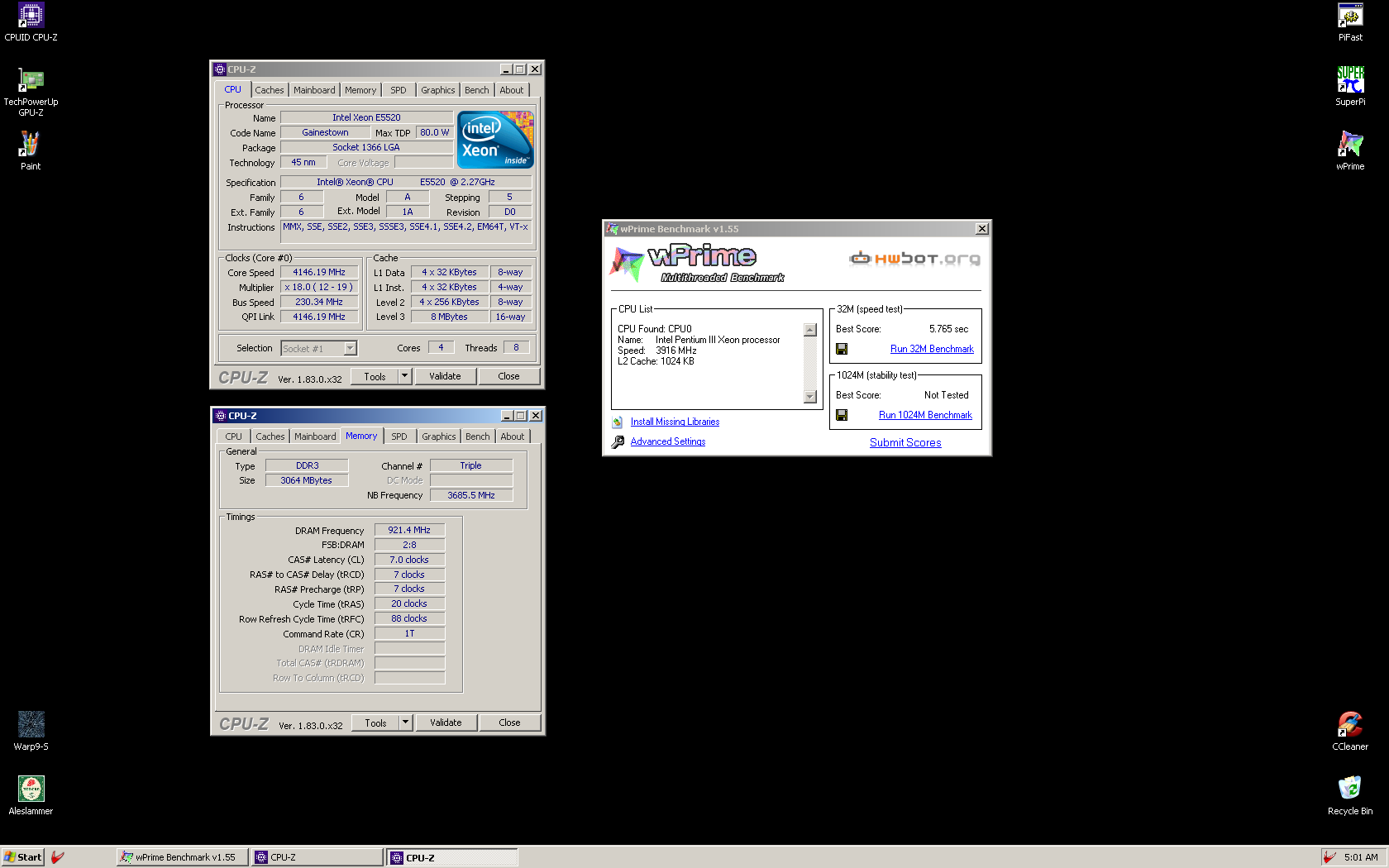Open the Advanced Settings link
This screenshot has height=868, width=1389.
tap(668, 441)
